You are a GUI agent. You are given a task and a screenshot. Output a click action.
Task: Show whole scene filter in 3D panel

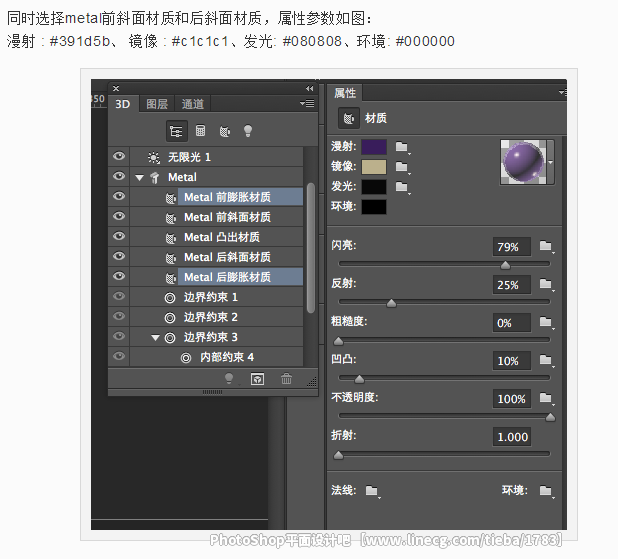click(x=176, y=131)
